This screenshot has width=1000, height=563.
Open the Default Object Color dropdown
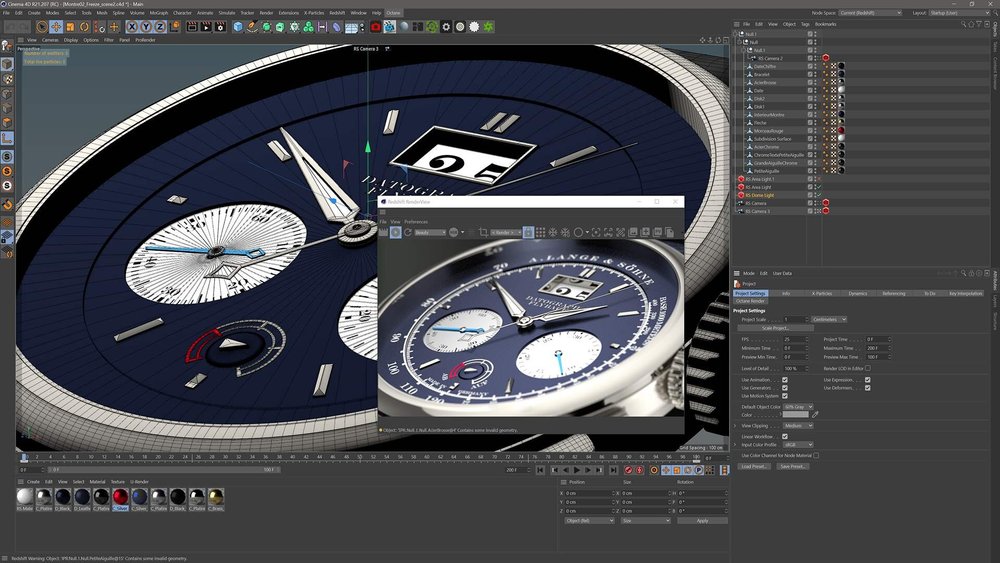pos(796,406)
